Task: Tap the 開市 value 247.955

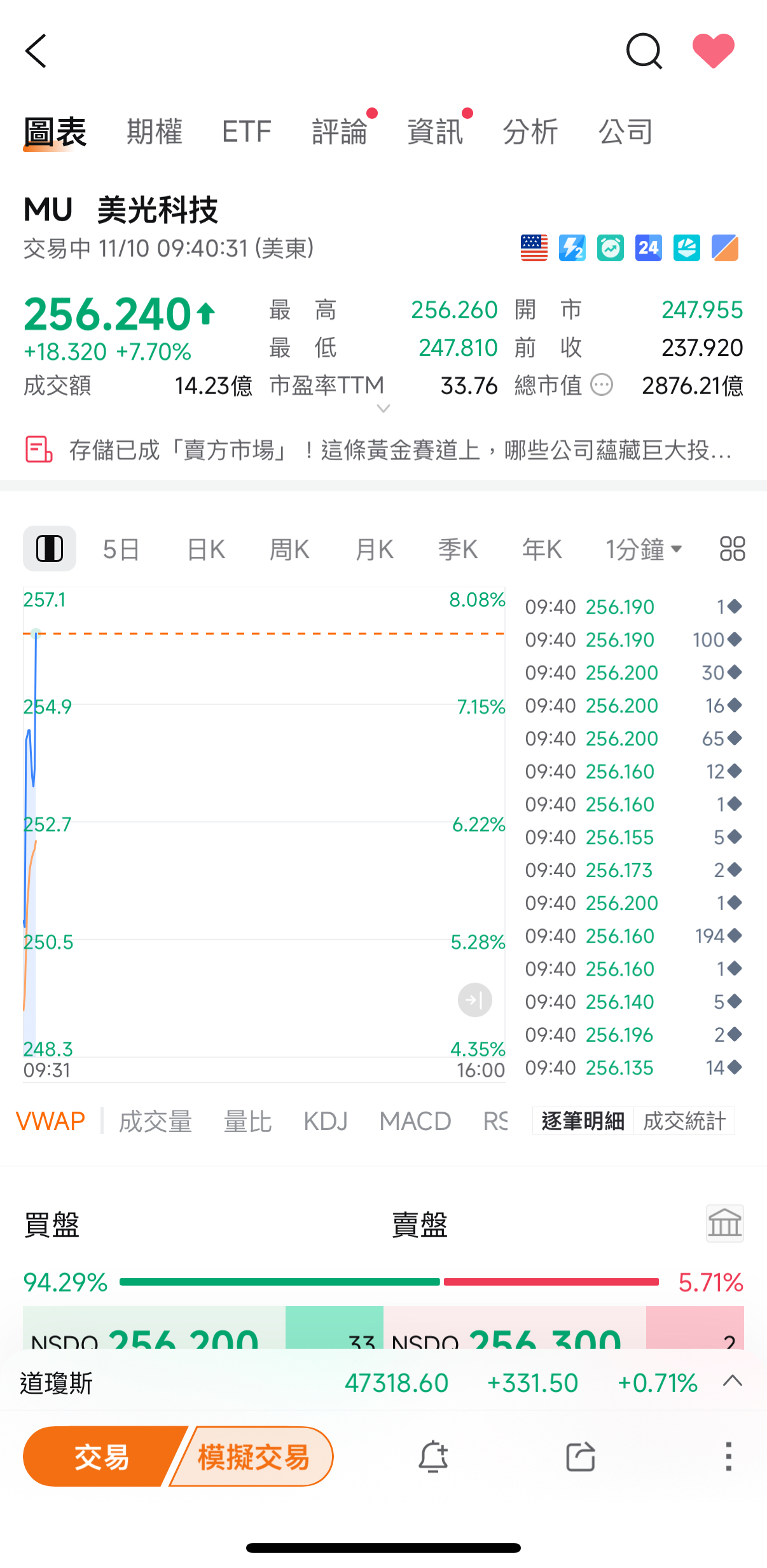Action: pyautogui.click(x=702, y=310)
